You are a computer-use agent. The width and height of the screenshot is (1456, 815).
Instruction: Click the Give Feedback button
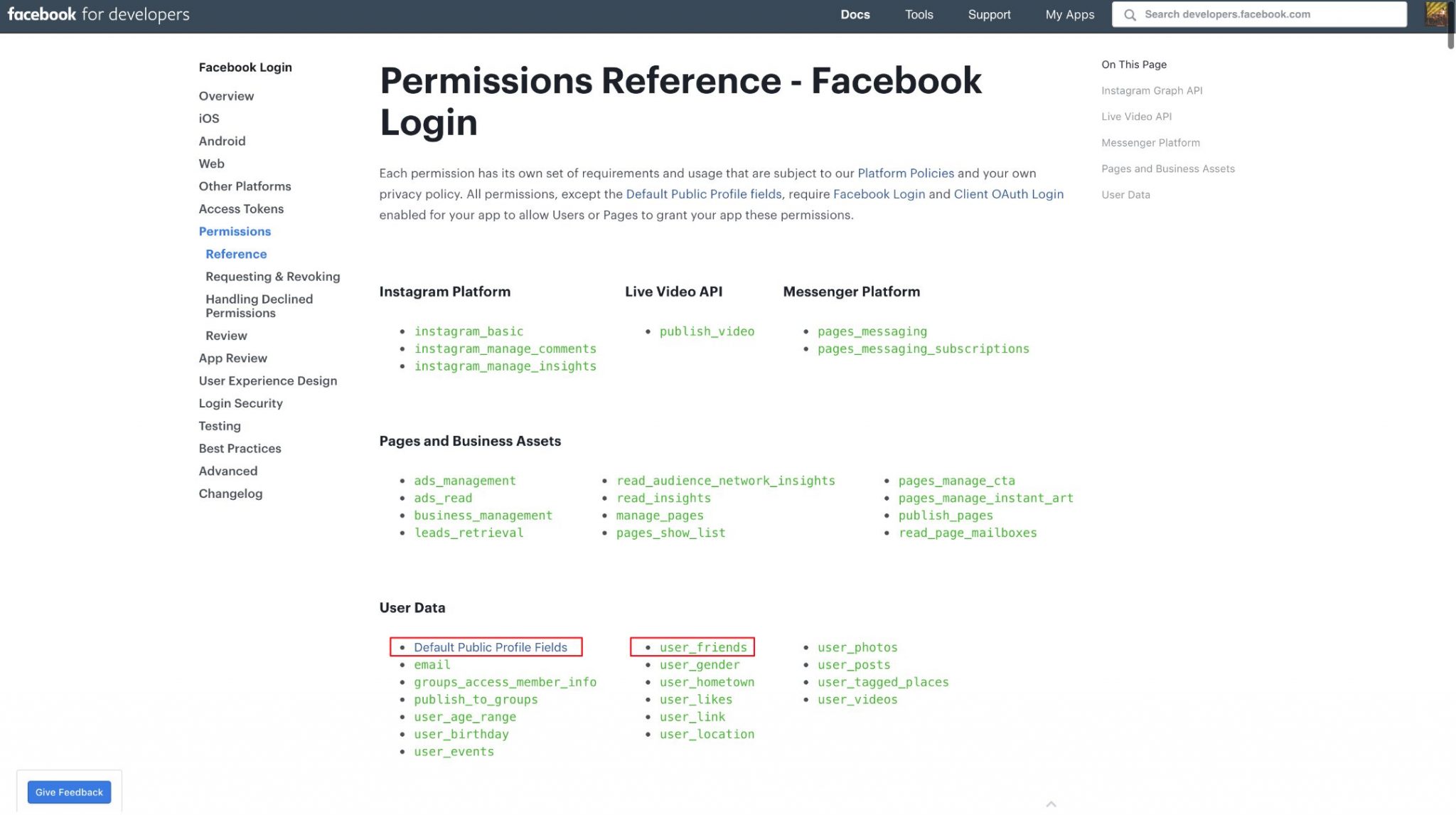[x=69, y=792]
